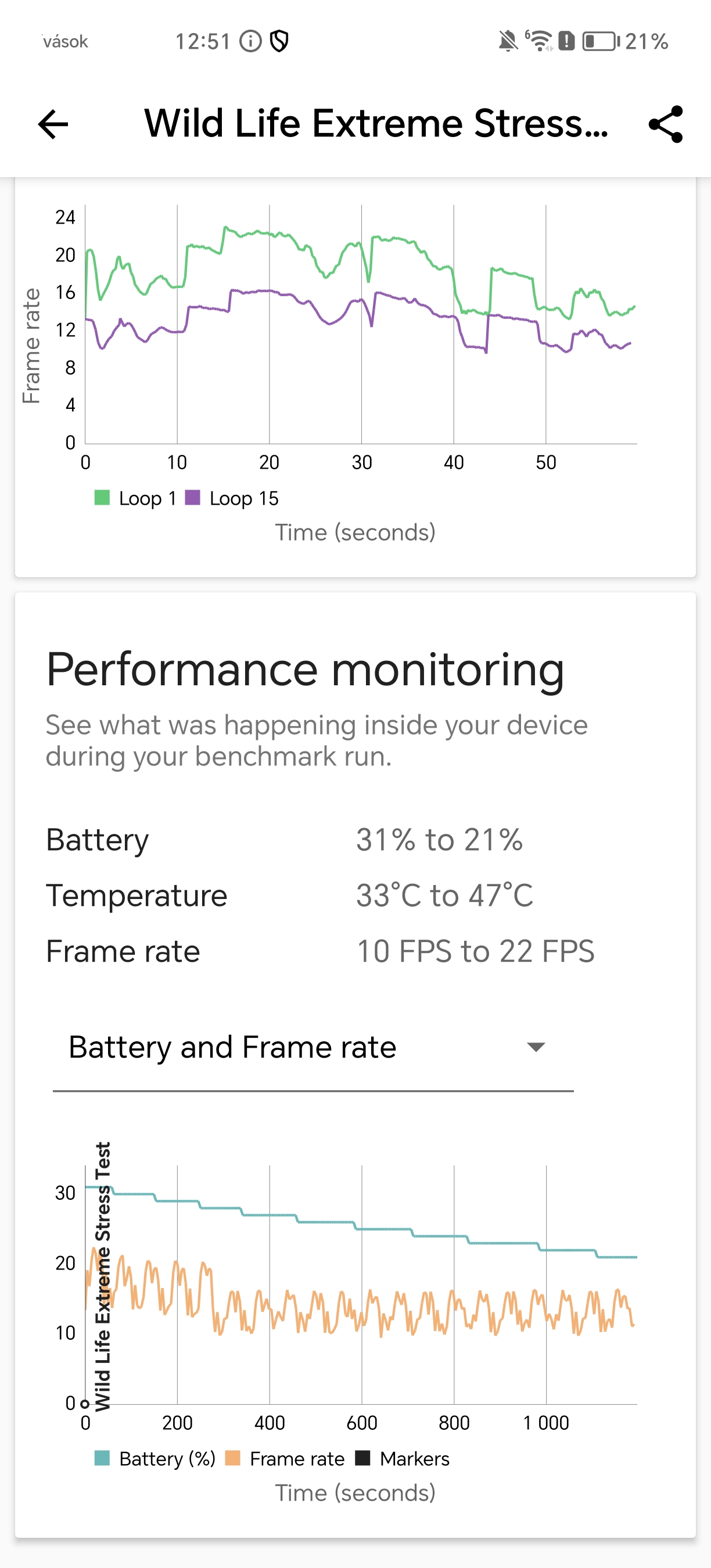Toggle Loop 15 series in legend

pos(232,498)
